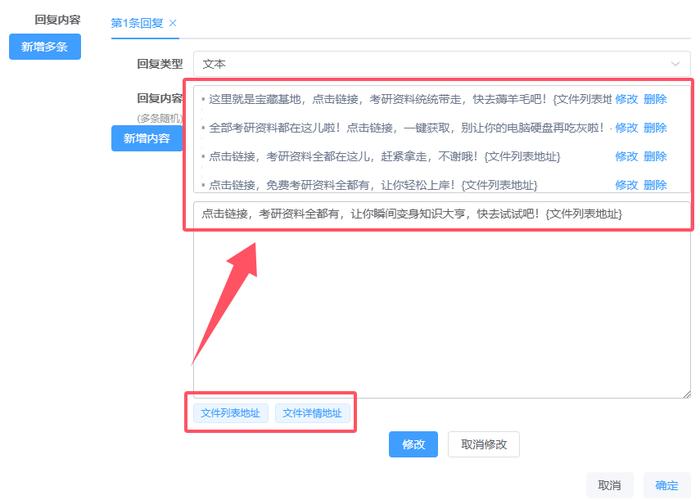The image size is (700, 500).
Task: Click 删除 for the 这里就是宝藏基地 reply
Action: 655,99
